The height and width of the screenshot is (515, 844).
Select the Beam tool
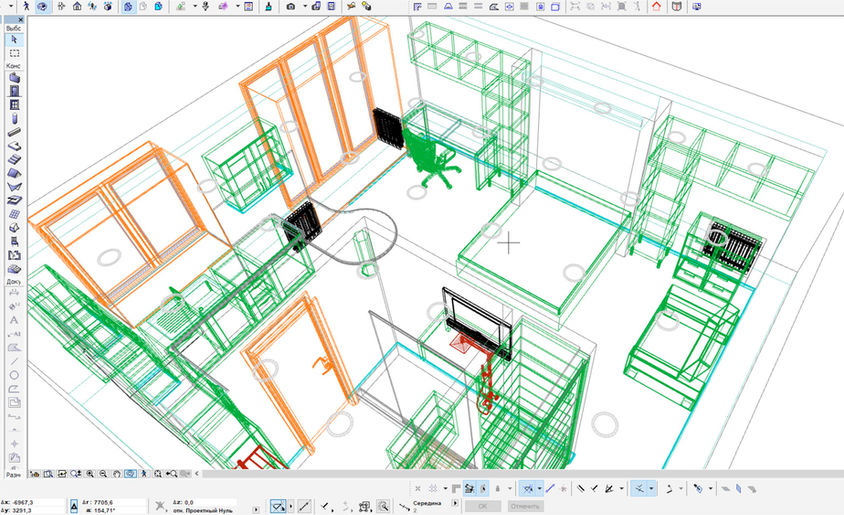[14, 132]
